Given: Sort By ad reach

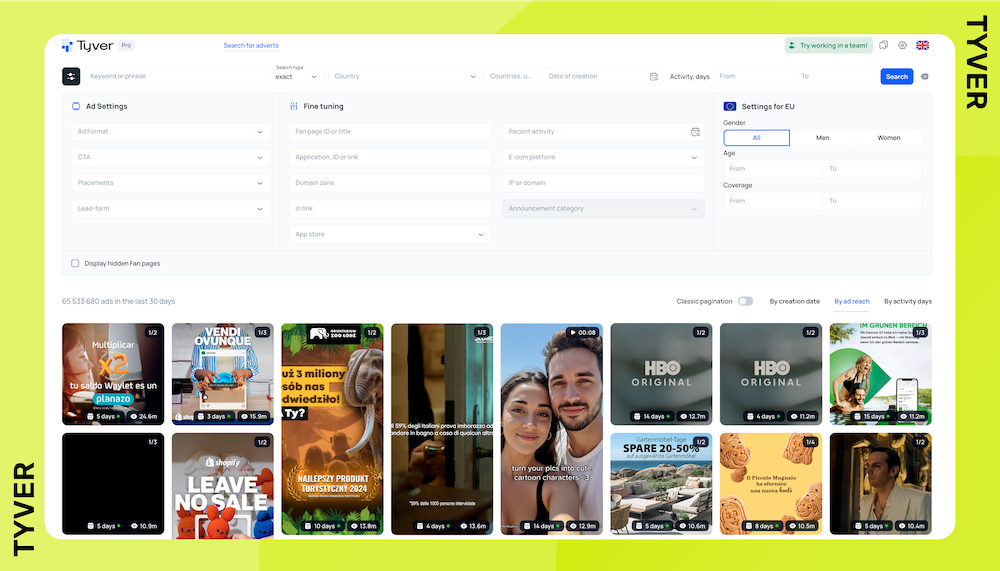Looking at the screenshot, I should pyautogui.click(x=852, y=301).
